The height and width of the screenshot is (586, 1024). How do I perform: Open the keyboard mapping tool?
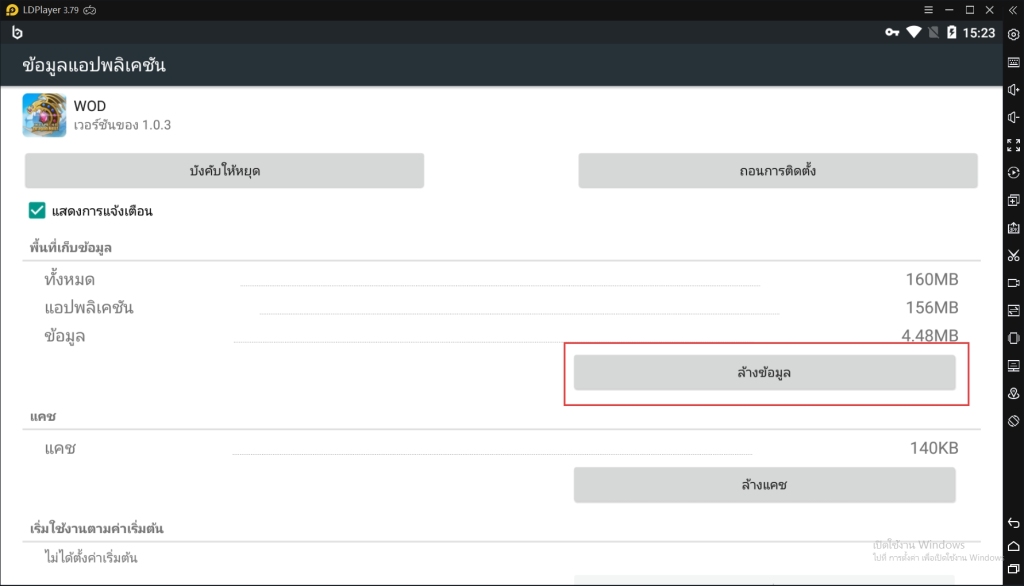pos(1013,62)
